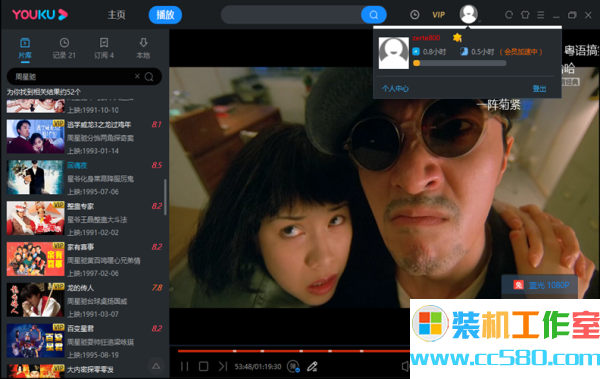The height and width of the screenshot is (379, 600).
Task: Click the 整蛊专家 title text
Action: point(80,206)
